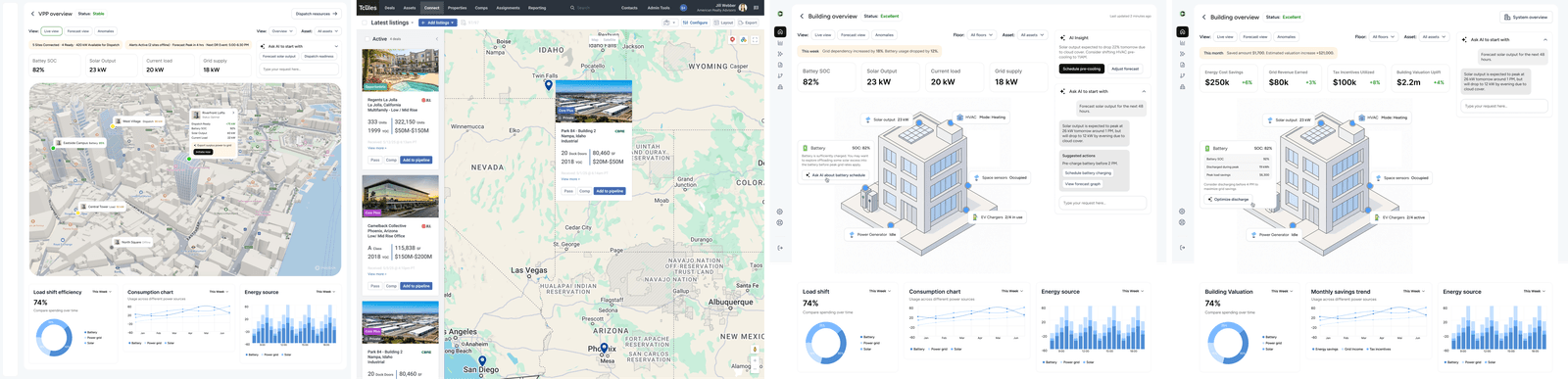Click the Schedule pre-cooling button
1568x379 pixels.
coord(1082,69)
